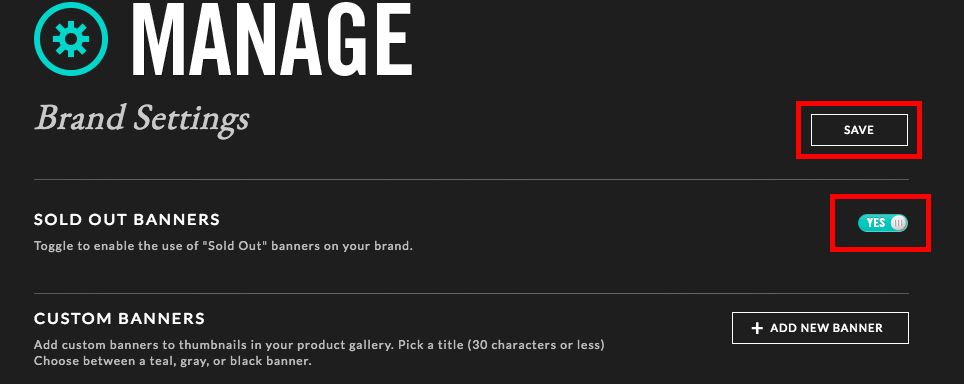Click the teal gear Manage icon
This screenshot has height=384, width=964.
[71, 39]
